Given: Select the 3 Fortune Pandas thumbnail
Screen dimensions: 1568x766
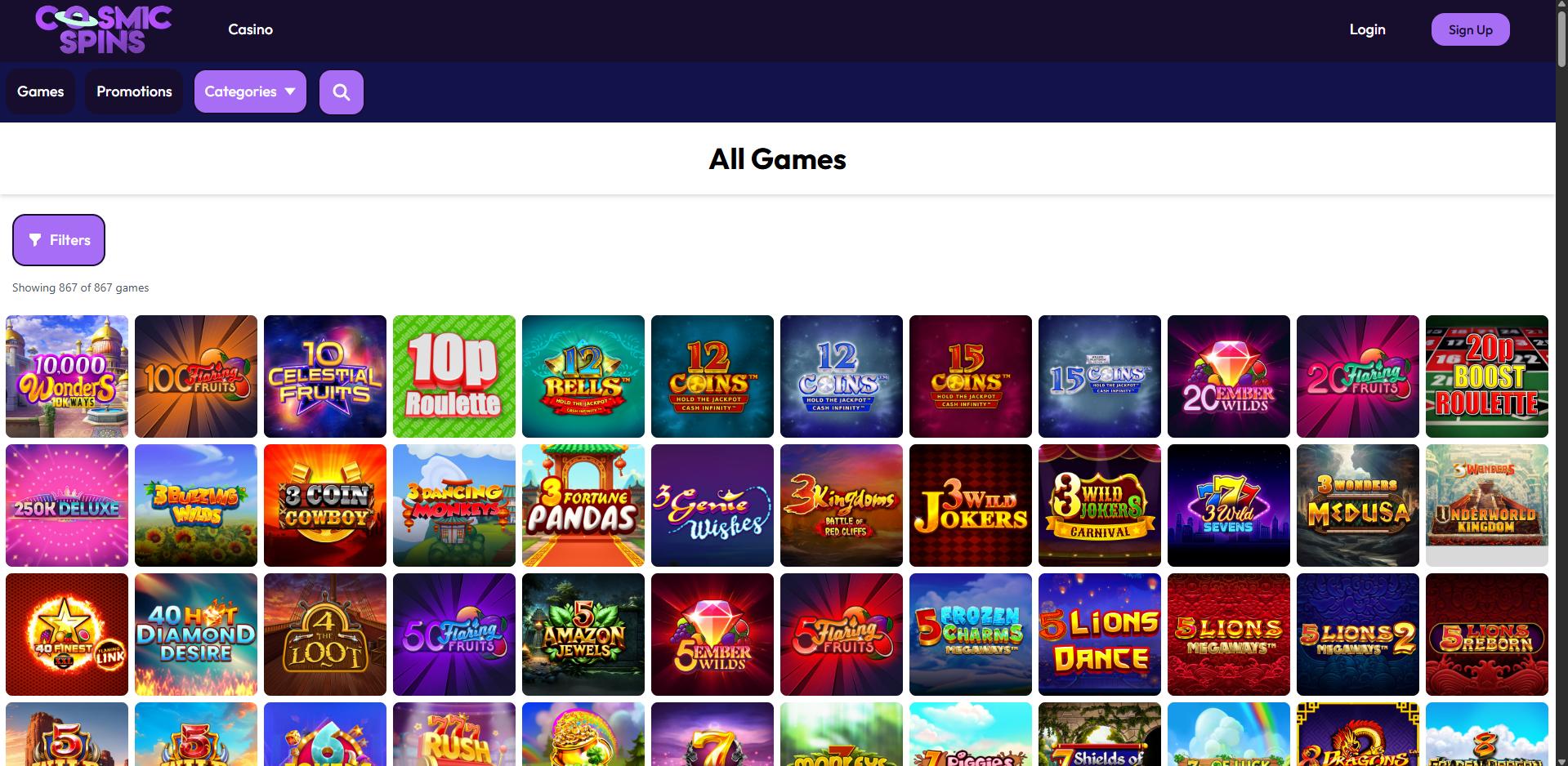Looking at the screenshot, I should [x=583, y=505].
